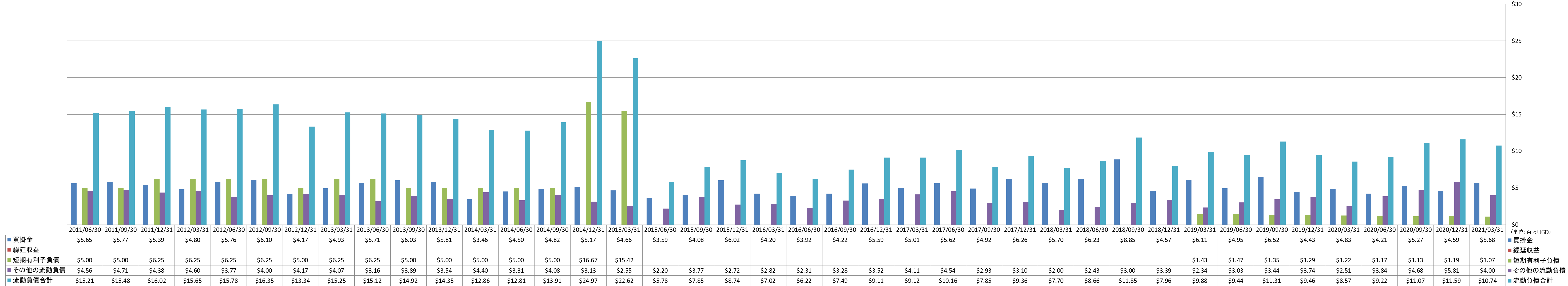The width and height of the screenshot is (1568, 286).
Task: Select the $6.52 買掛金 cell for 2019/09/30
Action: tap(1272, 240)
